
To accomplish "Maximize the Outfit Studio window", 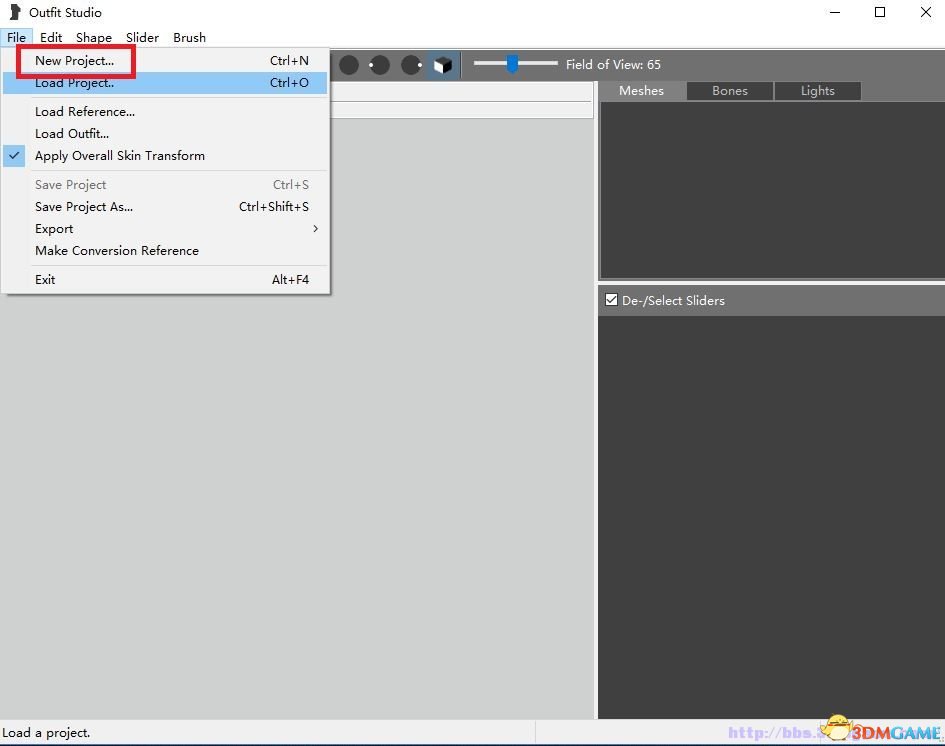I will [880, 12].
